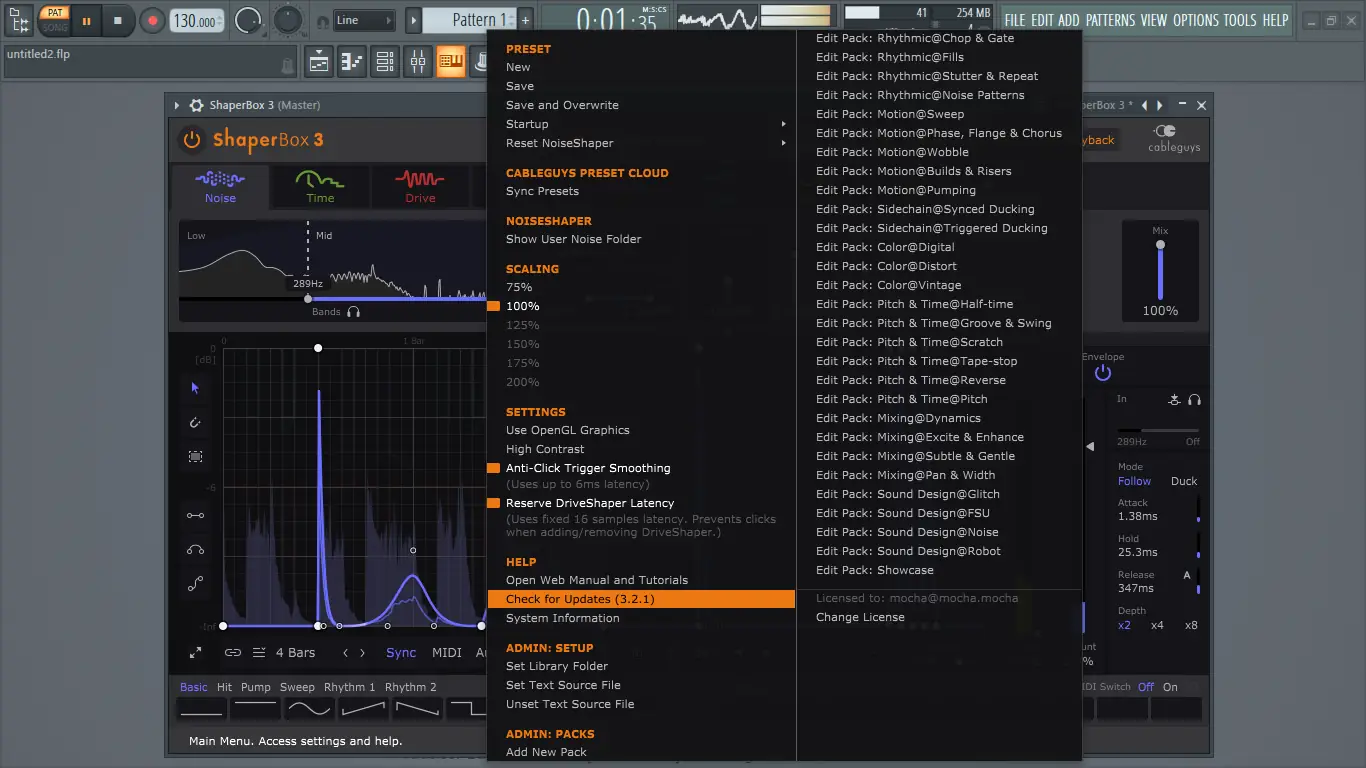Collapse envelope panel with left triangle
The height and width of the screenshot is (768, 1366).
point(1090,447)
